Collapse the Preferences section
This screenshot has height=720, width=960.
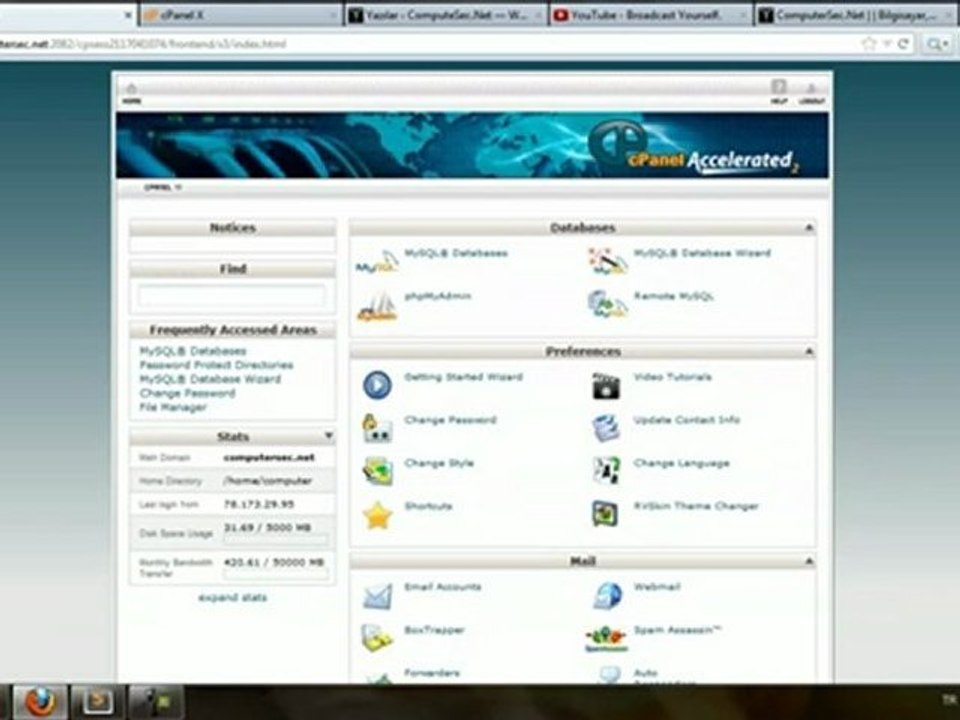809,351
